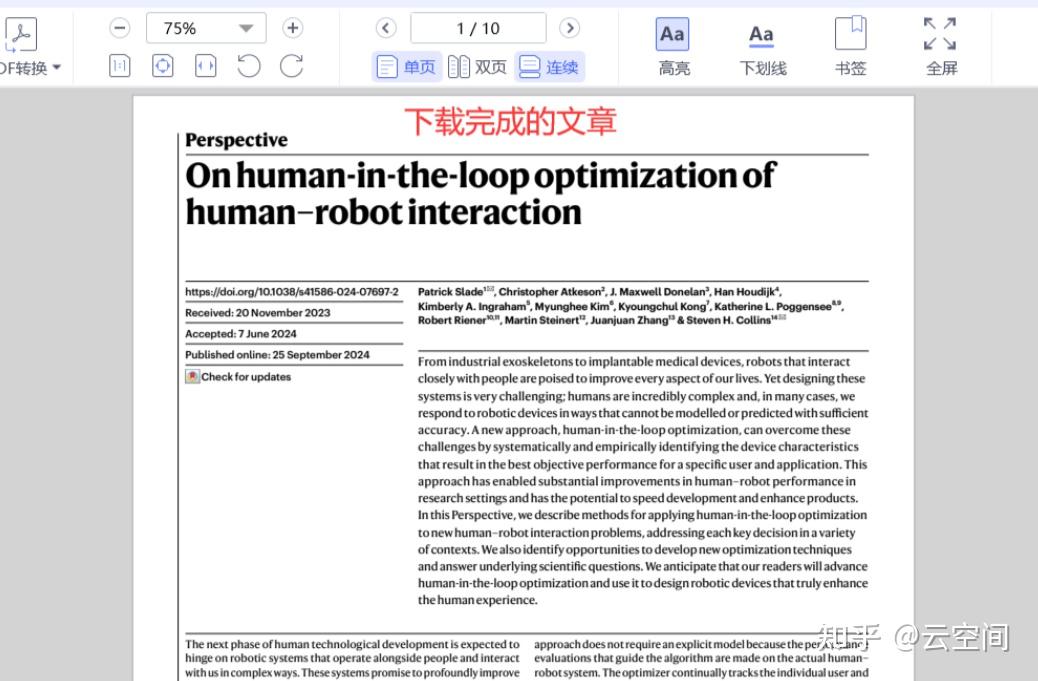Expand the PDF转换 dropdown arrow

point(56,68)
